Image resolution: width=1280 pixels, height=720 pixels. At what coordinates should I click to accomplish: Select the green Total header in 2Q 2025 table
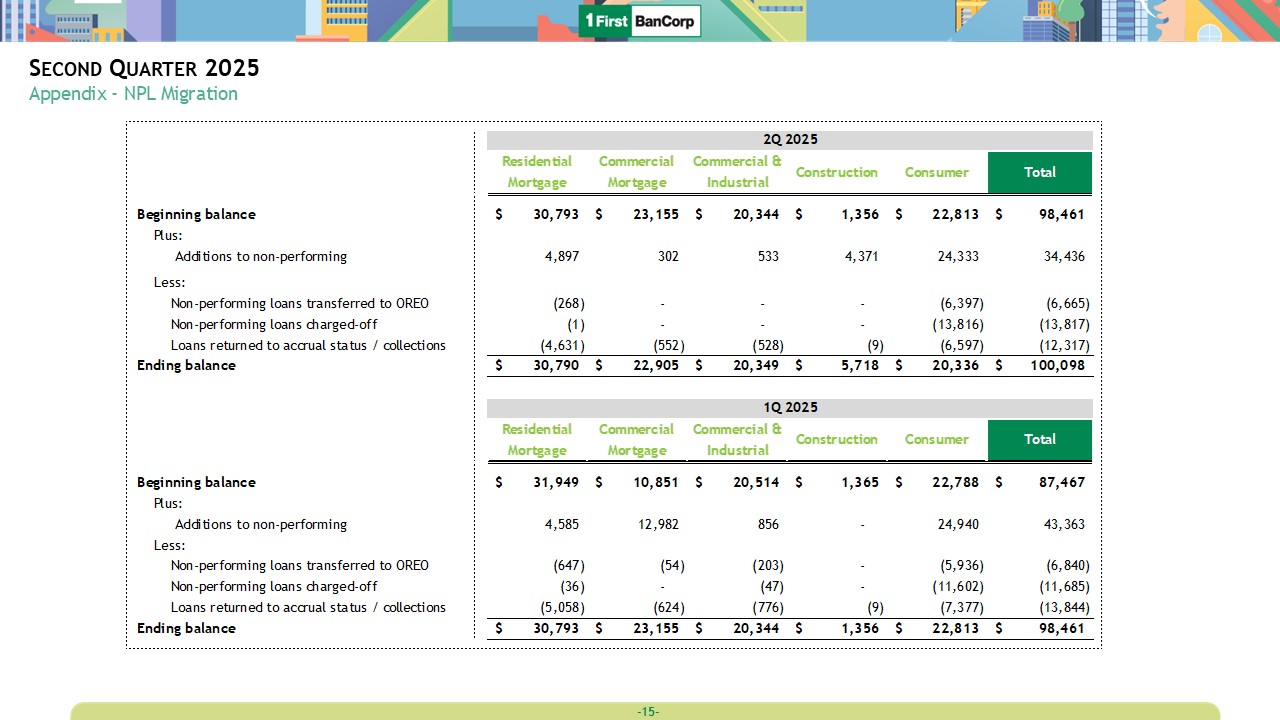tap(1039, 172)
